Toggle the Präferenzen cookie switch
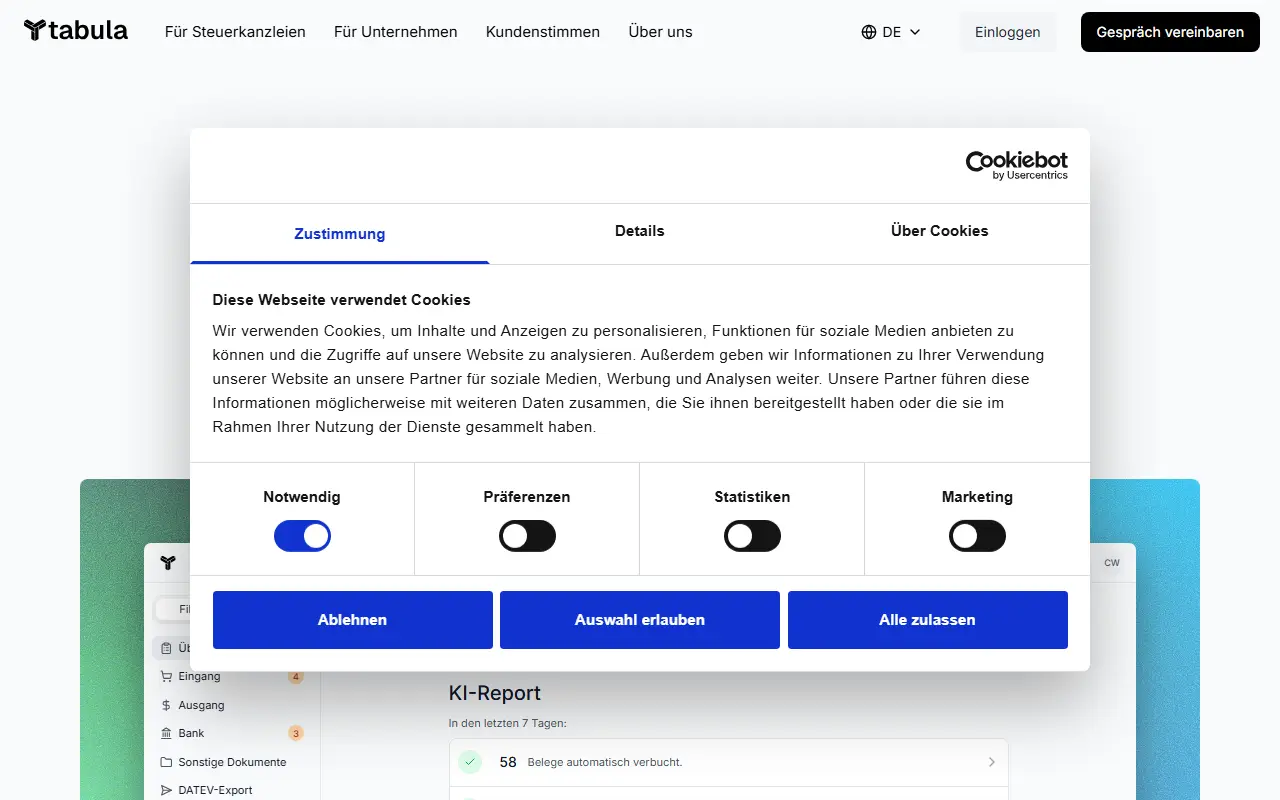The width and height of the screenshot is (1280, 800). coord(527,536)
